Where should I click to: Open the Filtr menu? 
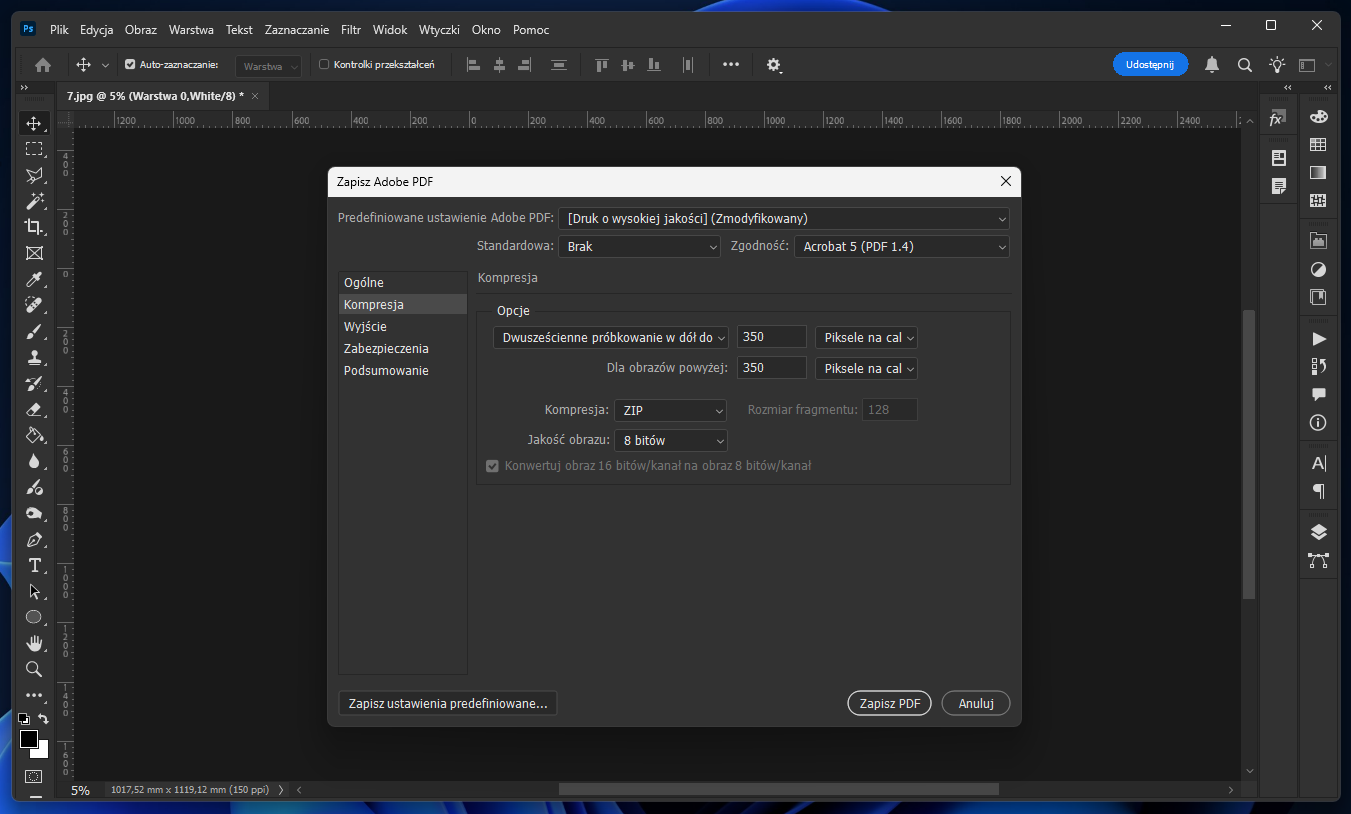coord(350,30)
